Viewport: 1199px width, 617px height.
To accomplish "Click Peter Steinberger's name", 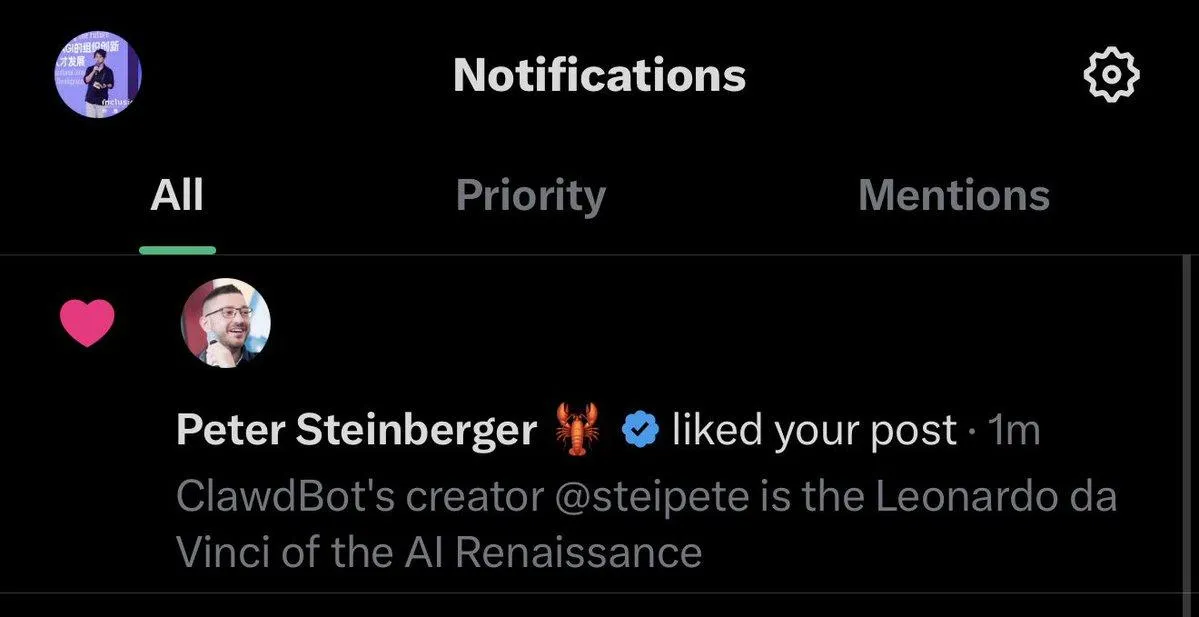I will coord(355,428).
